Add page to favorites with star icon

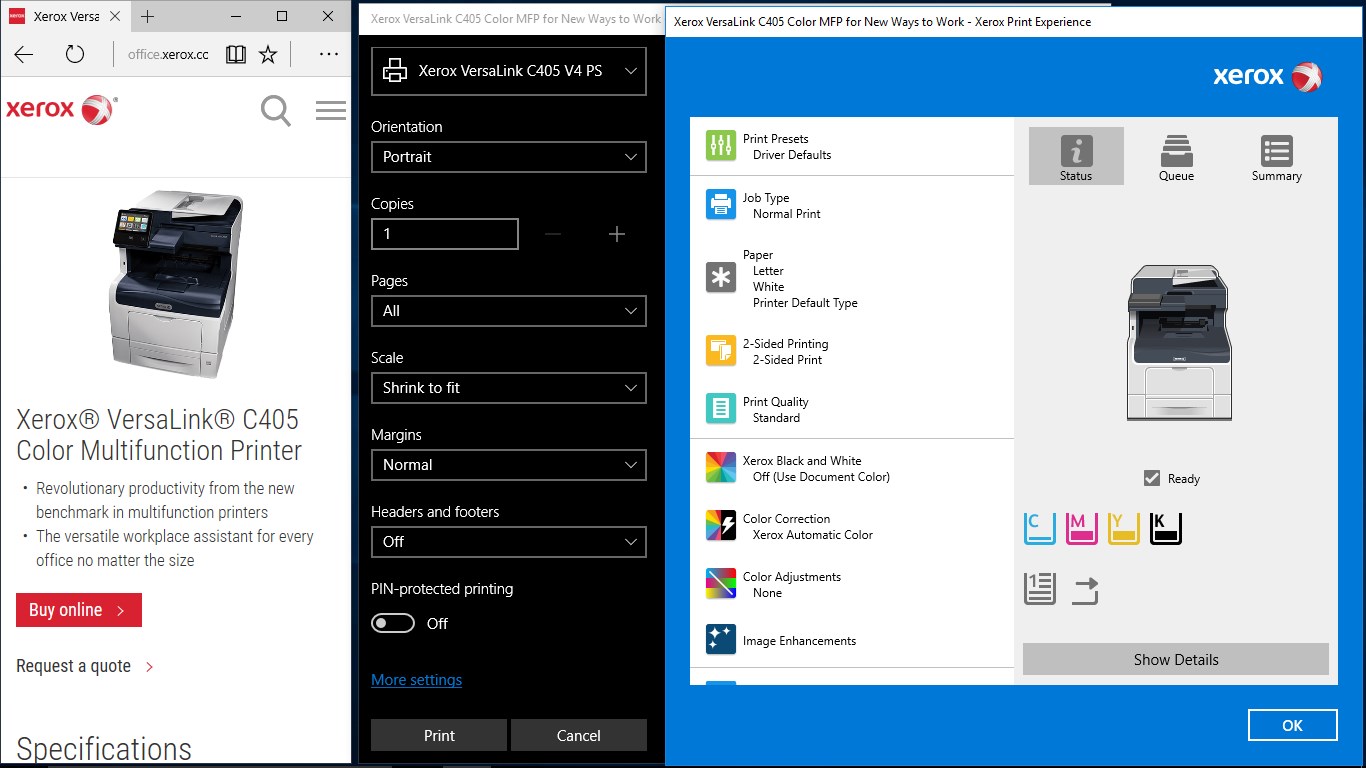(x=268, y=55)
